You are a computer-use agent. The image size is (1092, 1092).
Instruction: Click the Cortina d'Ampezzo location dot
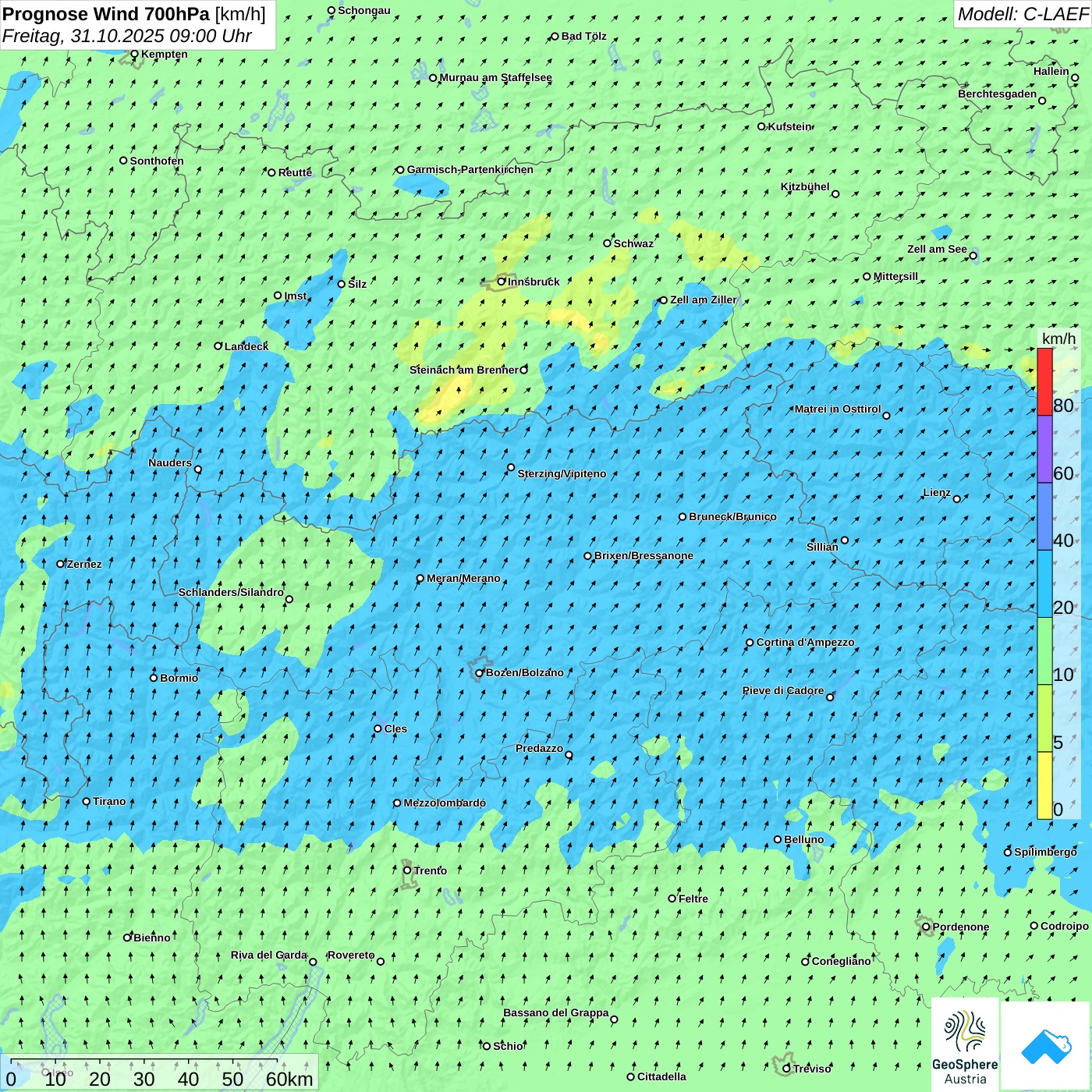tap(750, 643)
